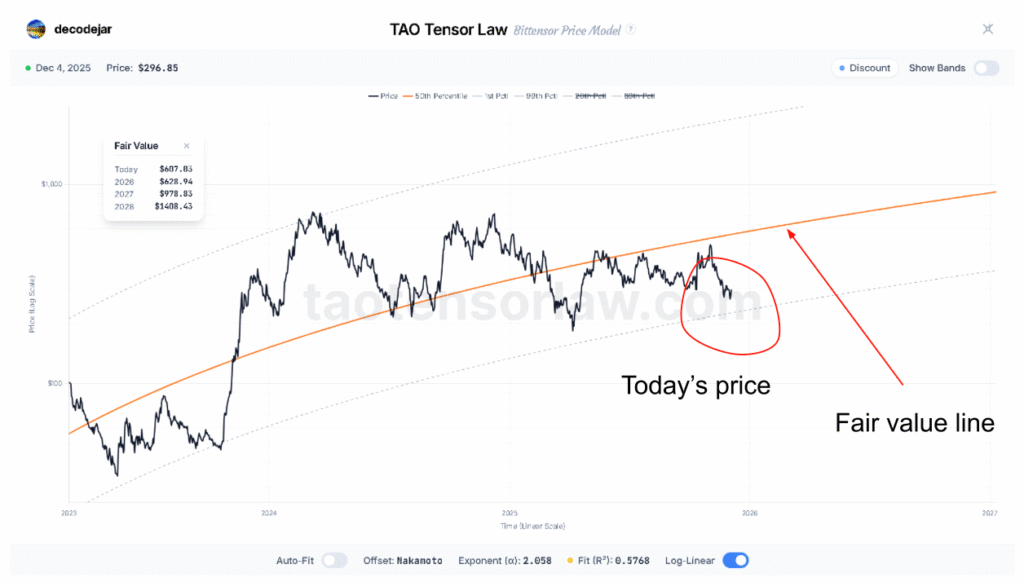Click the Discount button

tap(865, 68)
